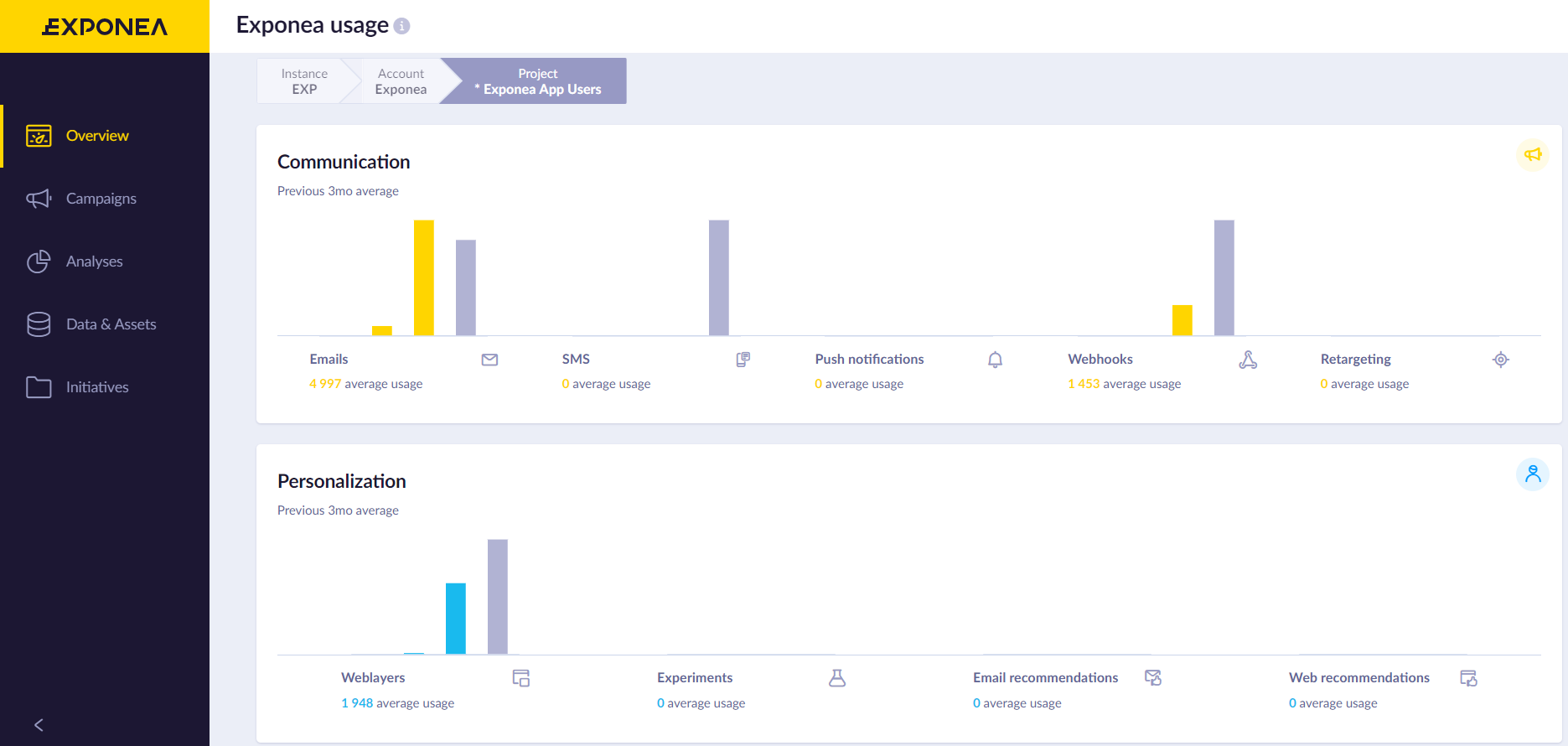Click the Personalization person badge icon
Image resolution: width=1568 pixels, height=746 pixels.
pos(1533,474)
